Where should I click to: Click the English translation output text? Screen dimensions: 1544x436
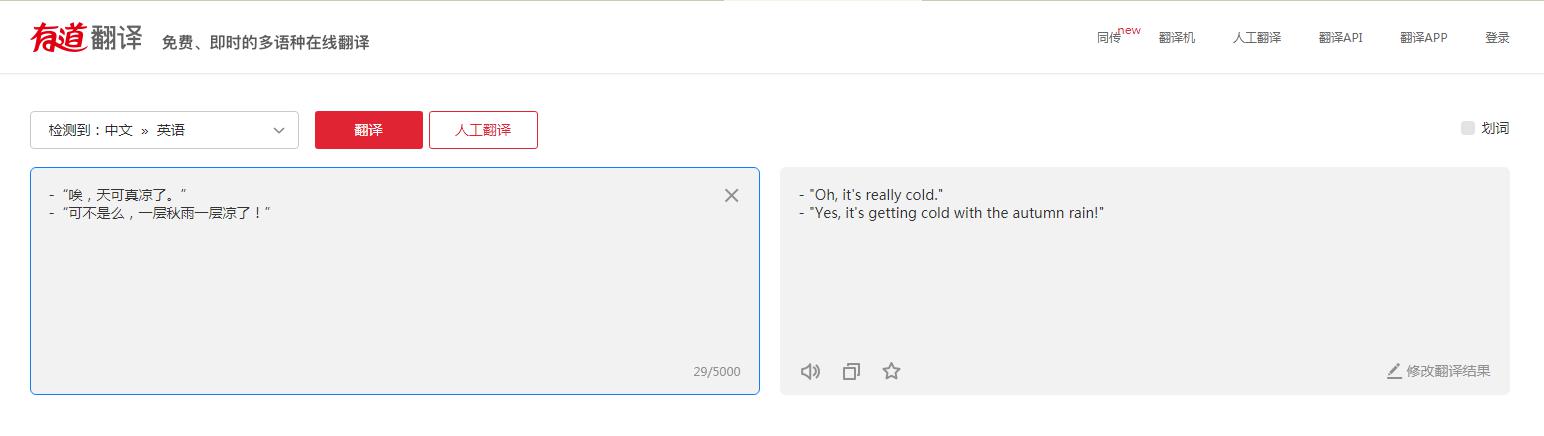click(950, 204)
